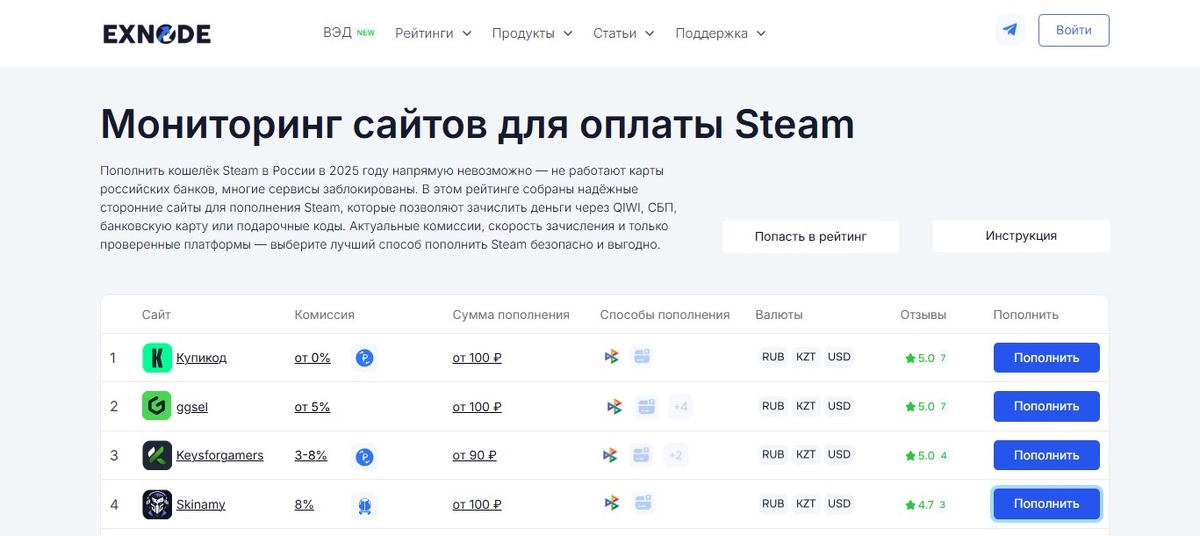Click the USD currency tag in Купикод row

tap(839, 357)
